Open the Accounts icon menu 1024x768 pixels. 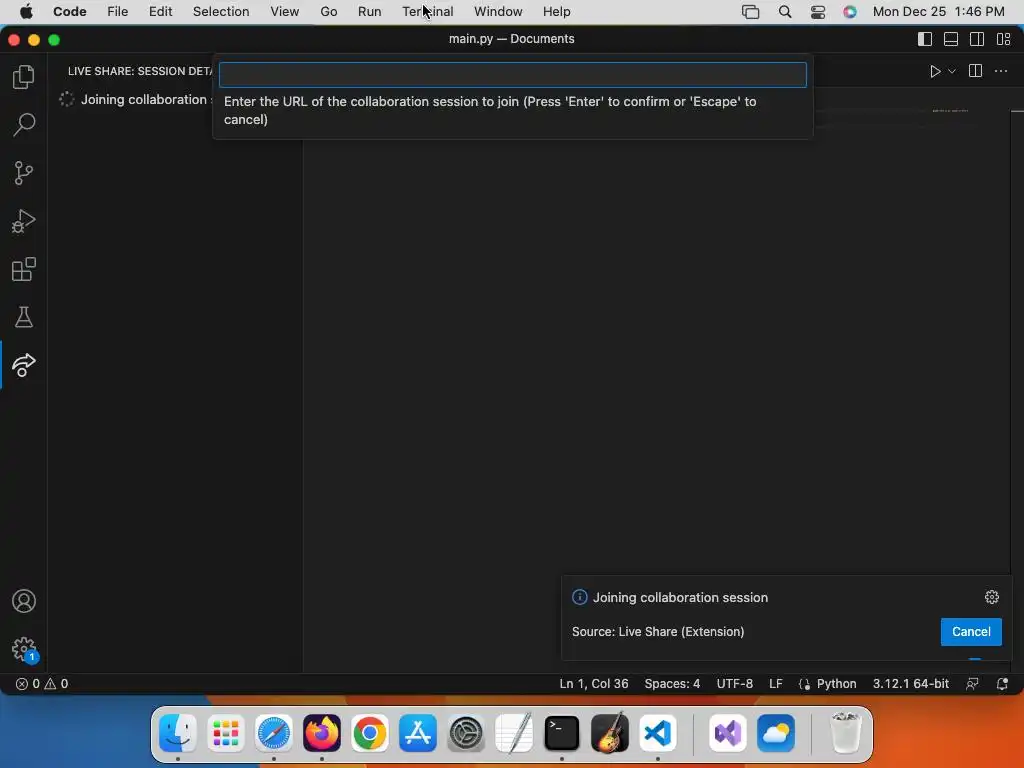pos(24,601)
